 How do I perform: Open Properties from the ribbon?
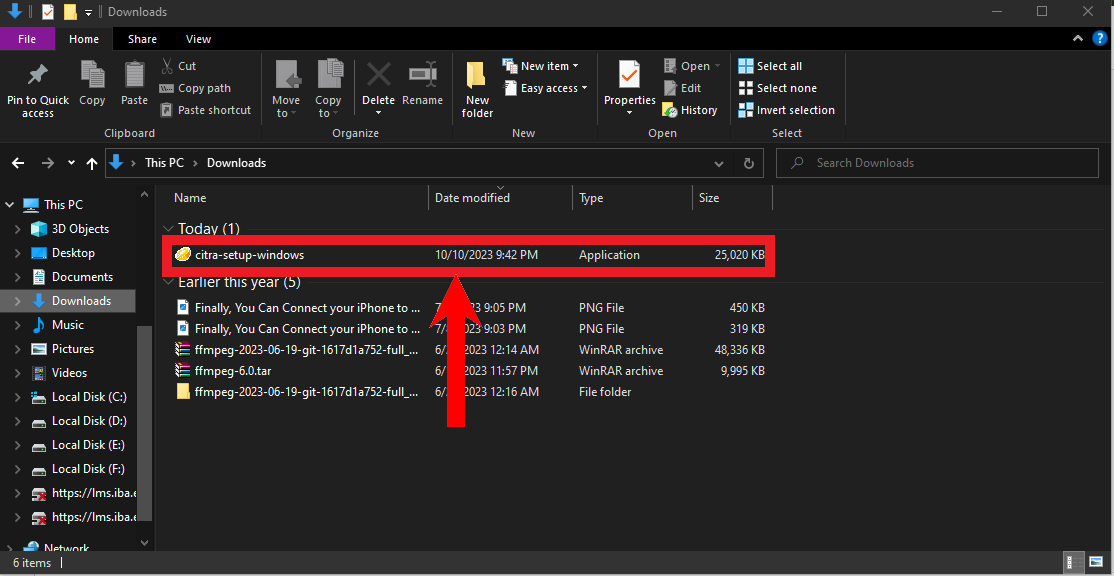tap(629, 83)
